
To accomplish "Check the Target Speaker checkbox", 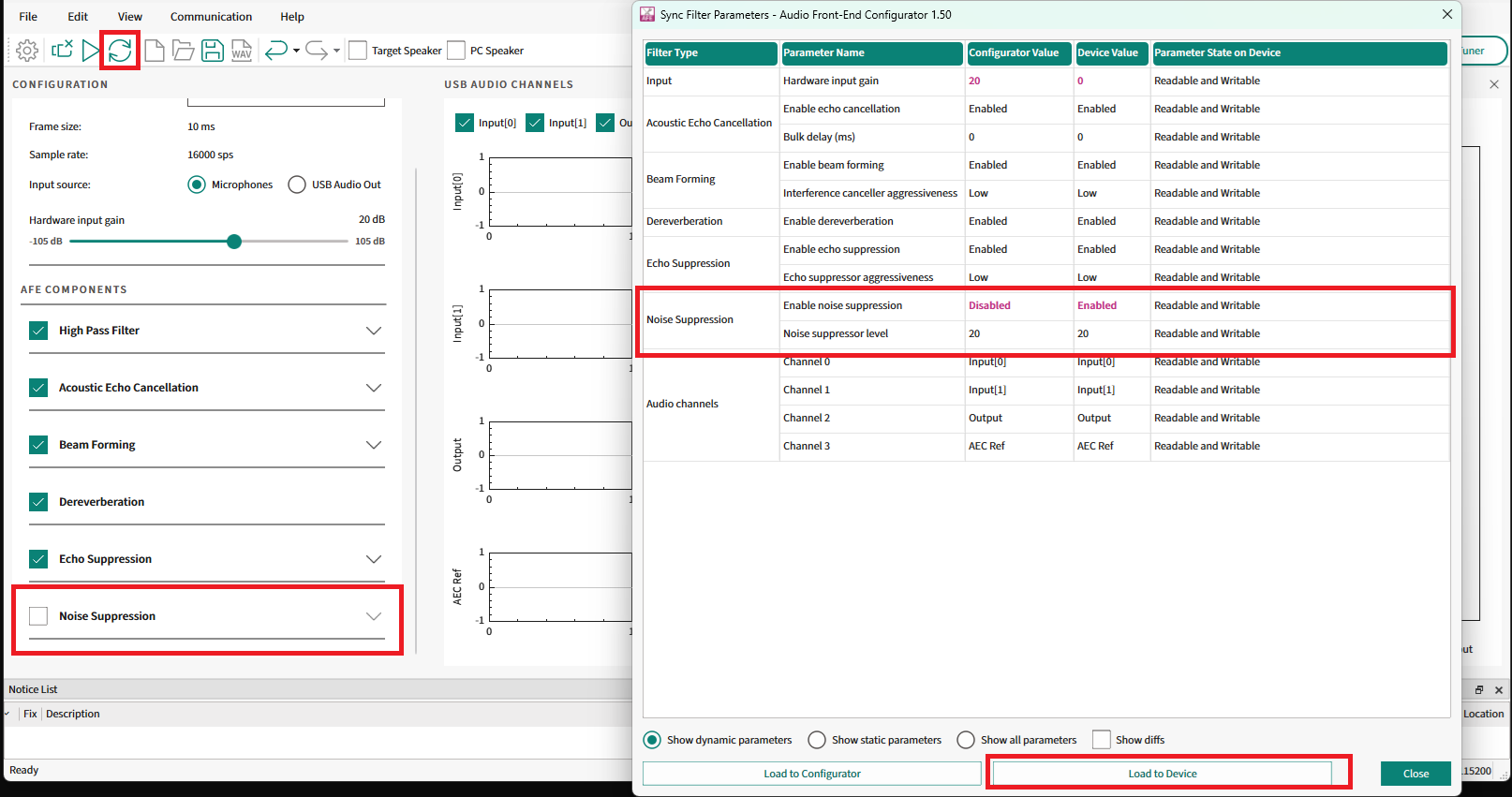I will point(358,51).
